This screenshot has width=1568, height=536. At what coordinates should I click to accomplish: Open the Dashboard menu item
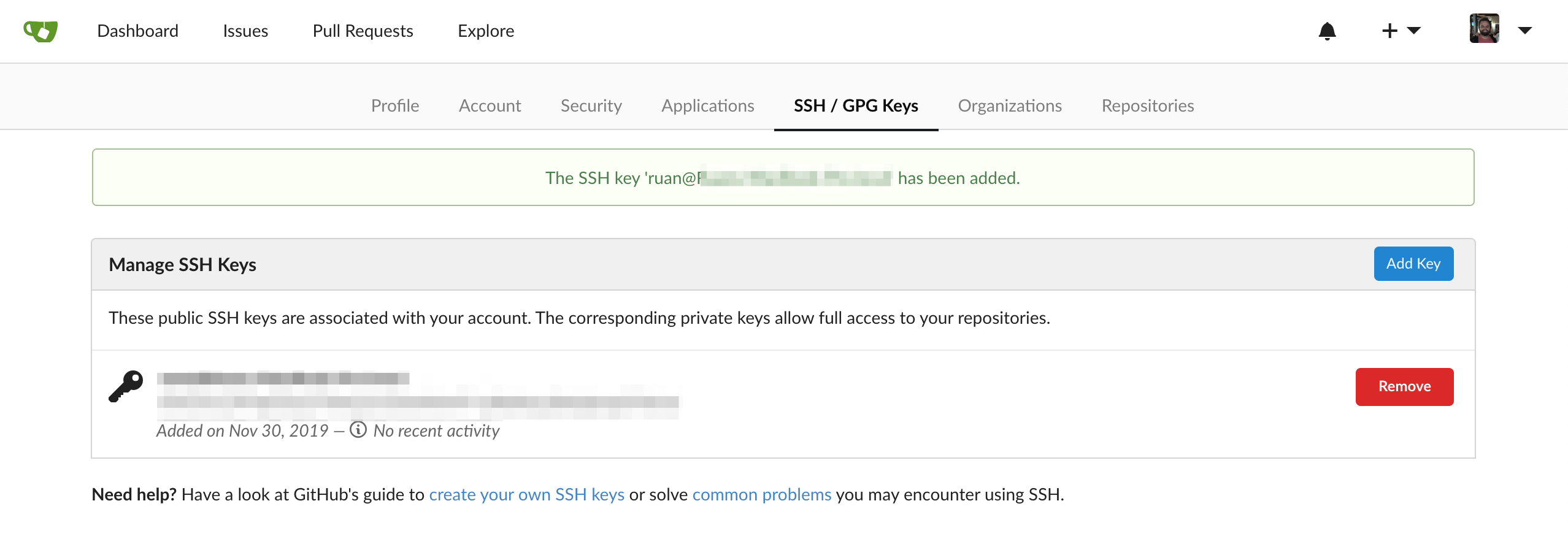point(137,31)
